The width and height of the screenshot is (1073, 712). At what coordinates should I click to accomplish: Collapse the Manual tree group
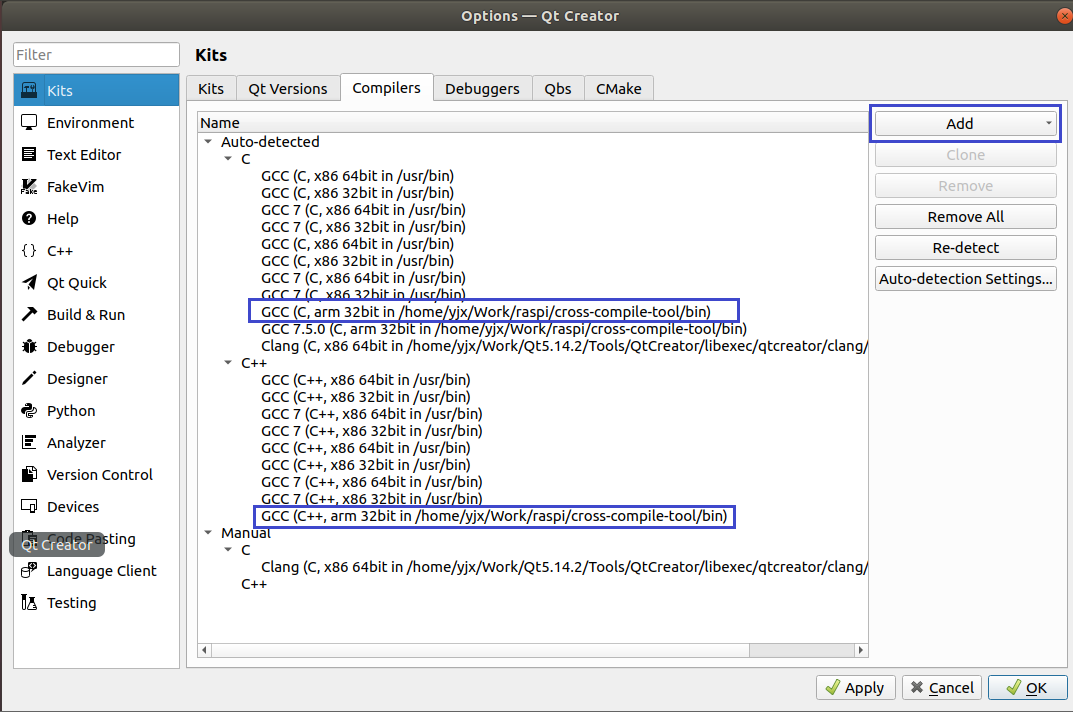pos(208,533)
